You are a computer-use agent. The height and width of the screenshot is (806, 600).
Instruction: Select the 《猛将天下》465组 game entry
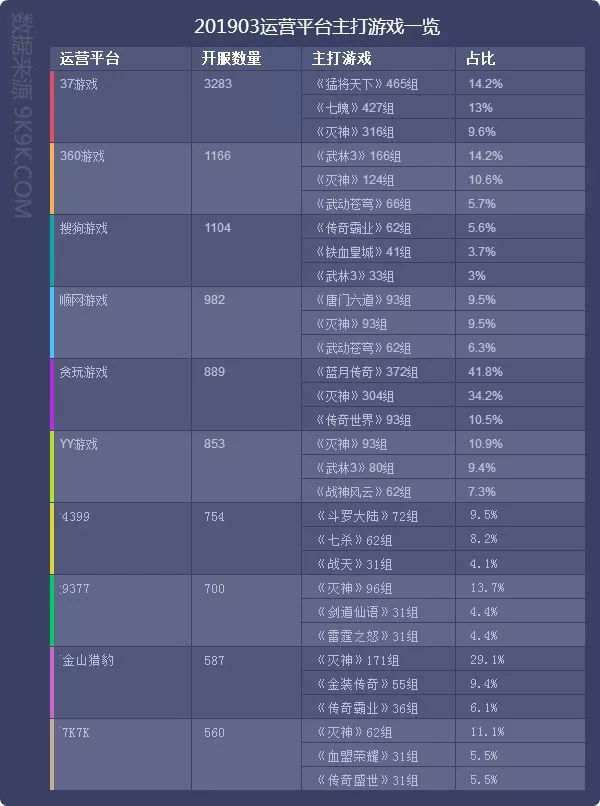click(x=366, y=84)
